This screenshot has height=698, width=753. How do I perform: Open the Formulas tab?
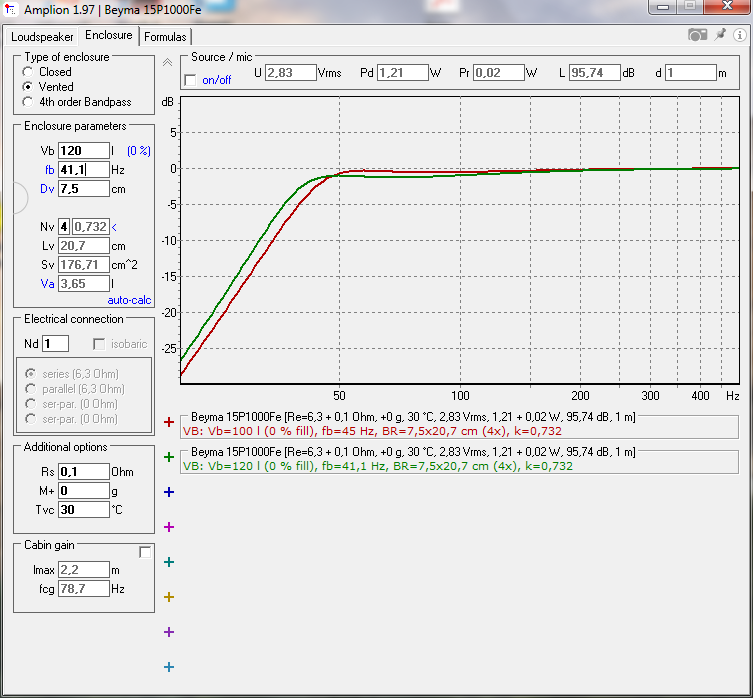point(165,37)
